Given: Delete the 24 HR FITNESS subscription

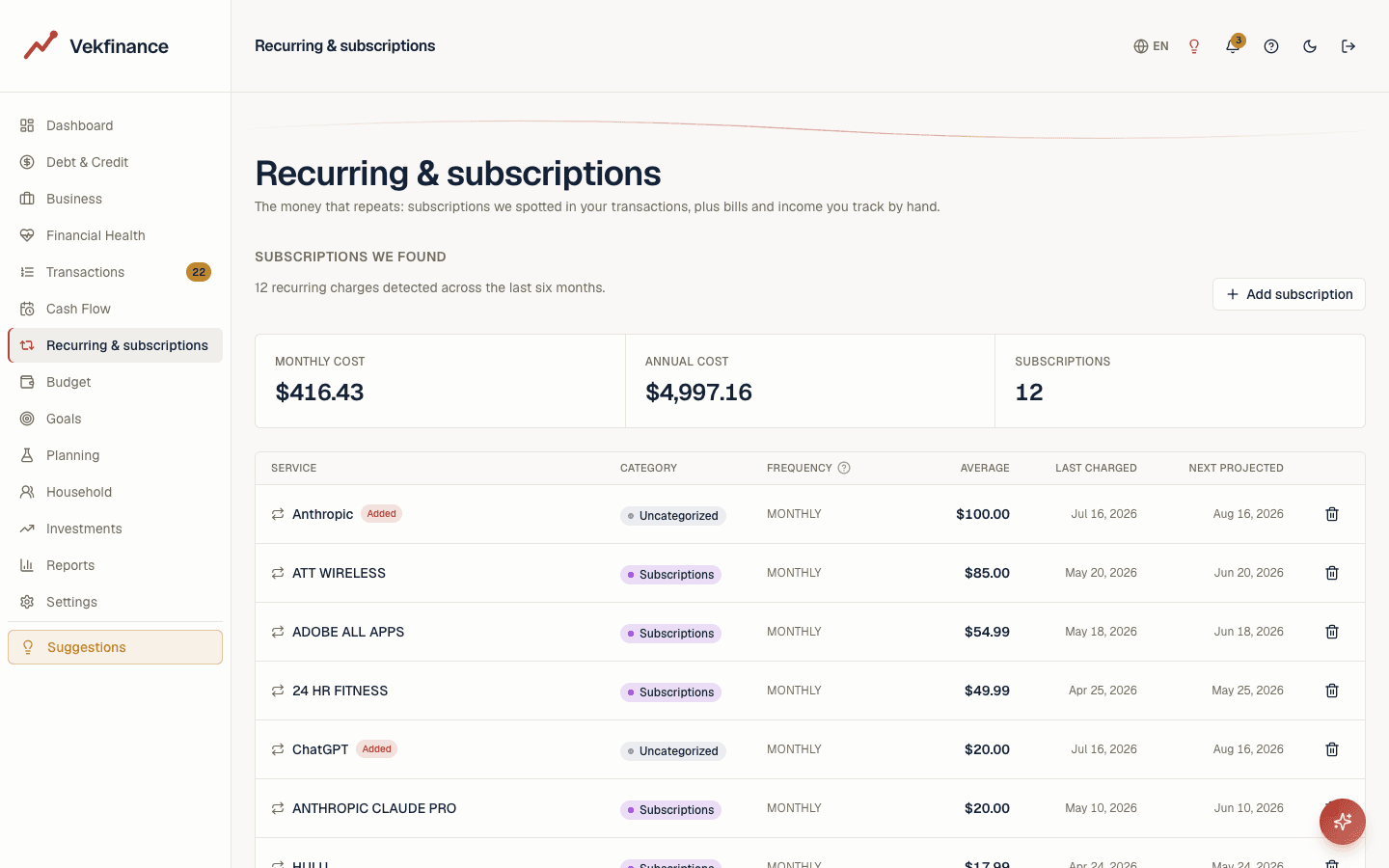Looking at the screenshot, I should point(1332,691).
